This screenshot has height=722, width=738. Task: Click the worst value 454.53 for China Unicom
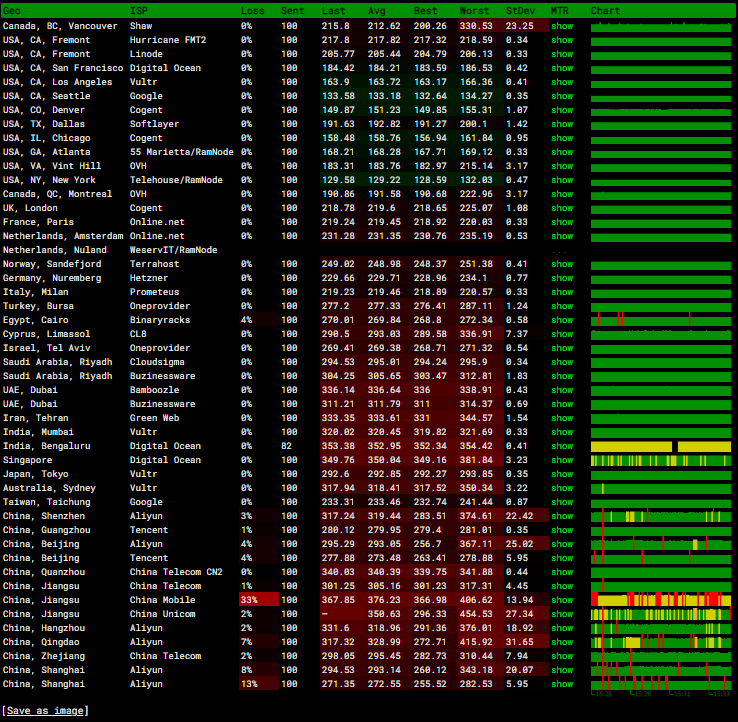(x=476, y=614)
